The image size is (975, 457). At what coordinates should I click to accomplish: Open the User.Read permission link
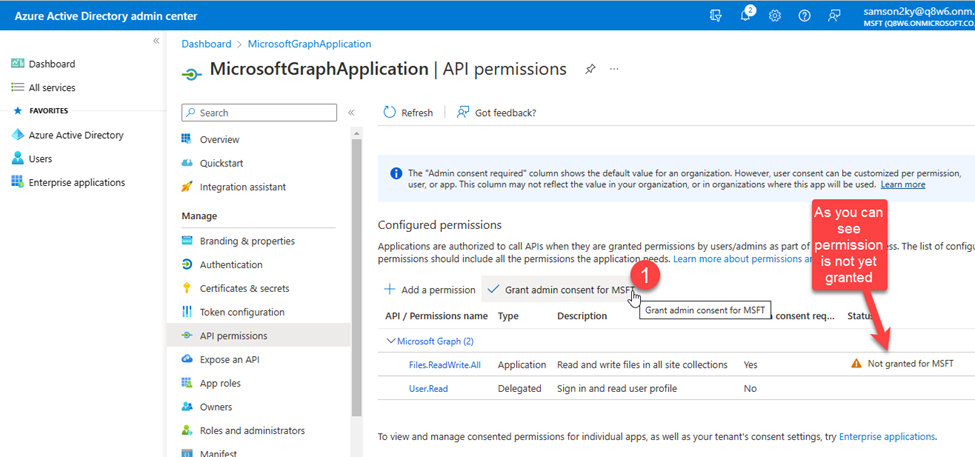(428, 389)
